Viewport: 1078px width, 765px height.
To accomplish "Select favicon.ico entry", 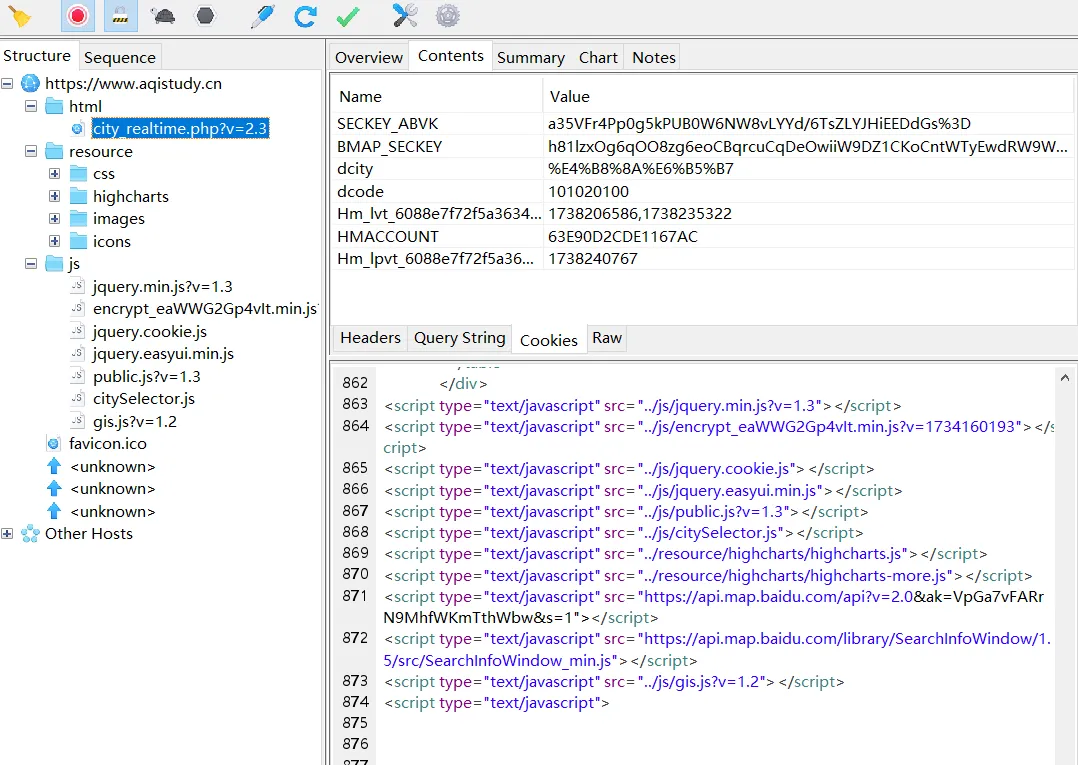I will [x=108, y=443].
